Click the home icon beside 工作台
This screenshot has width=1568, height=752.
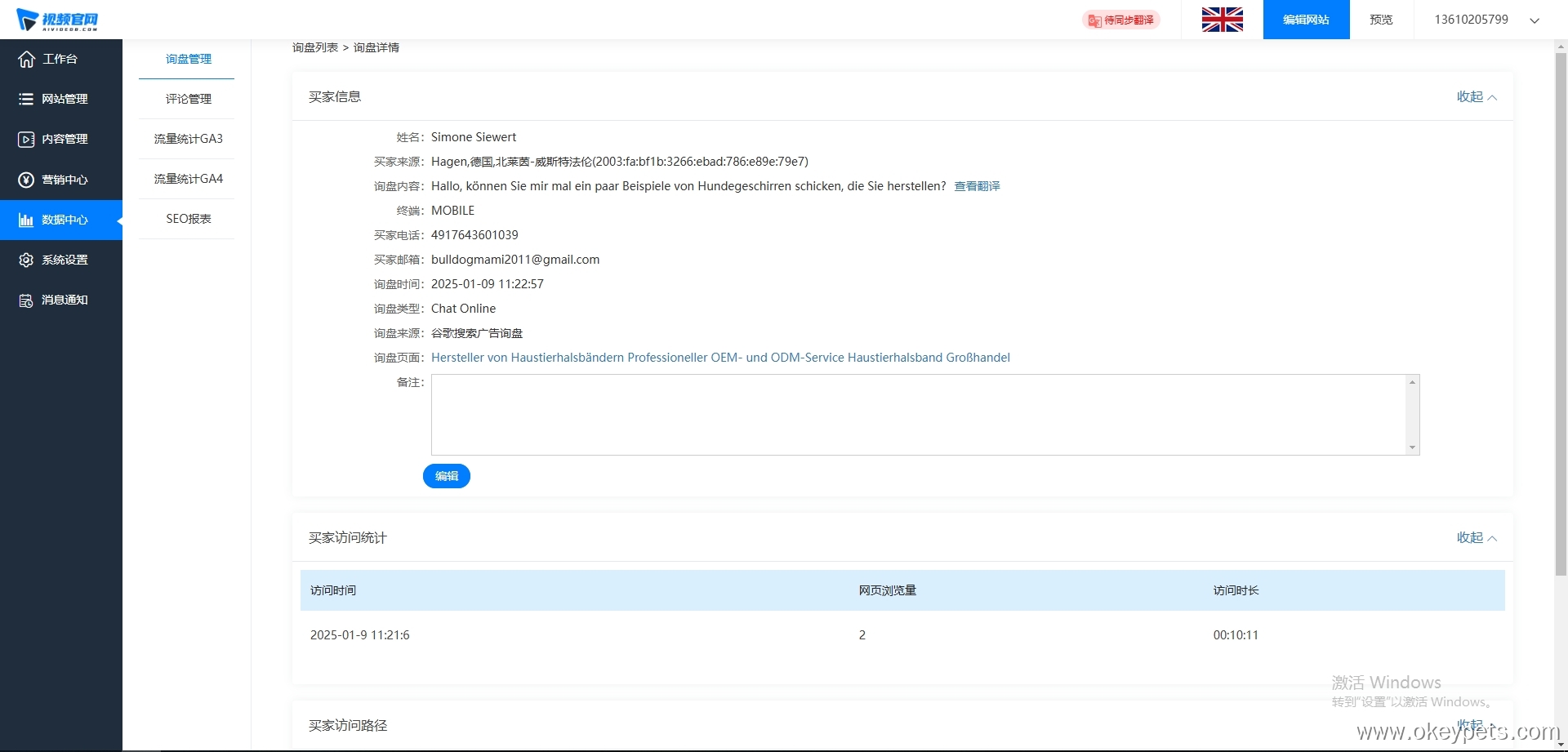tap(26, 59)
